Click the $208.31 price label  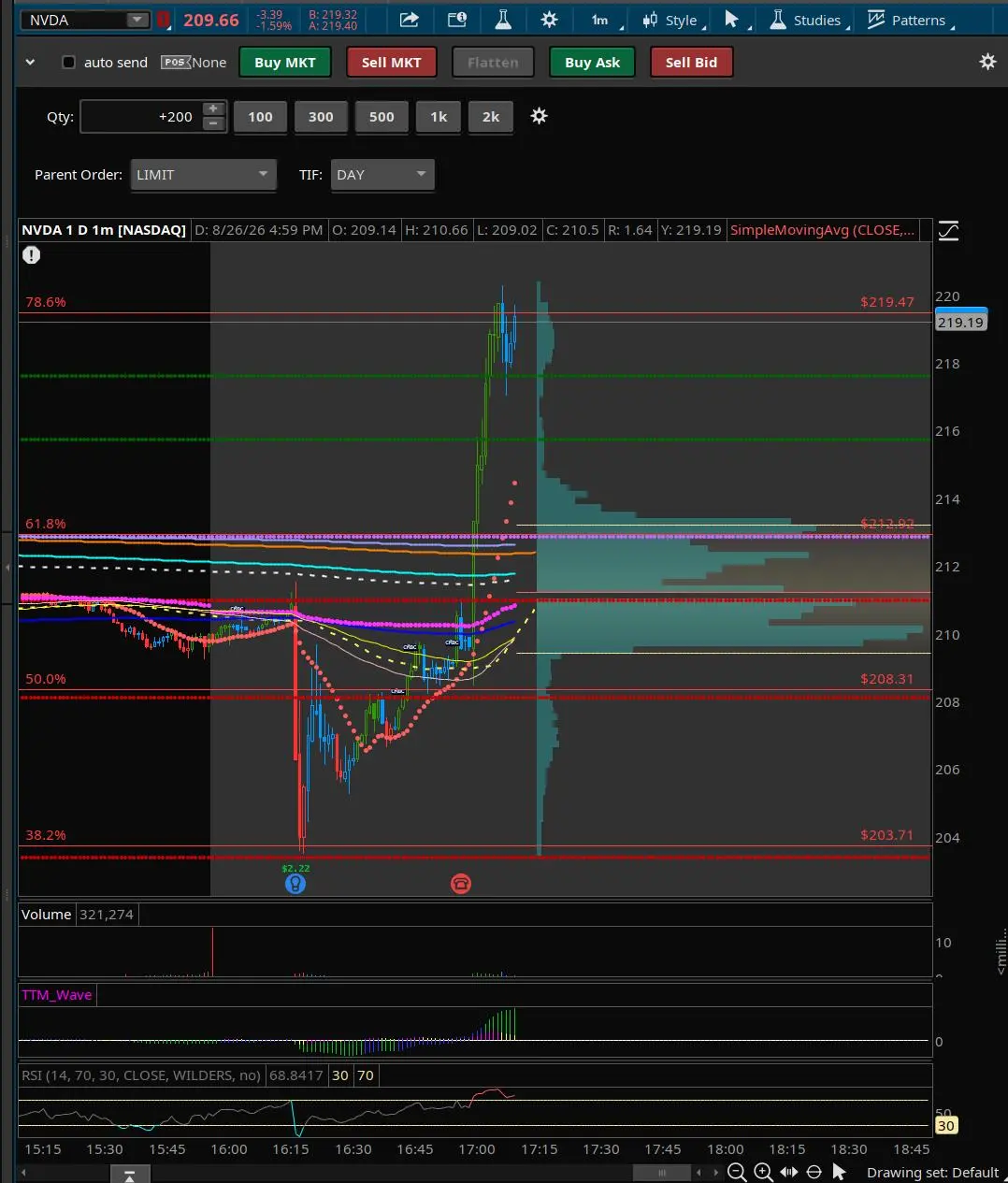coord(886,679)
